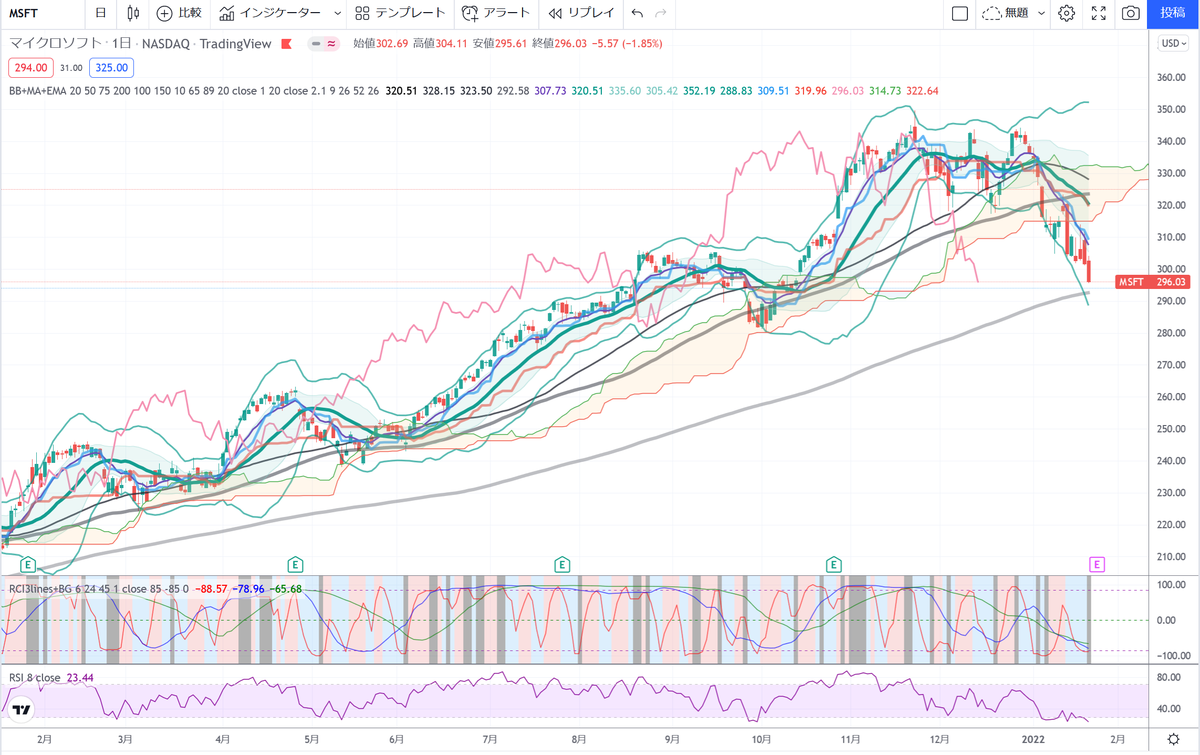
Task: Change the 日 time interval
Action: [x=100, y=13]
